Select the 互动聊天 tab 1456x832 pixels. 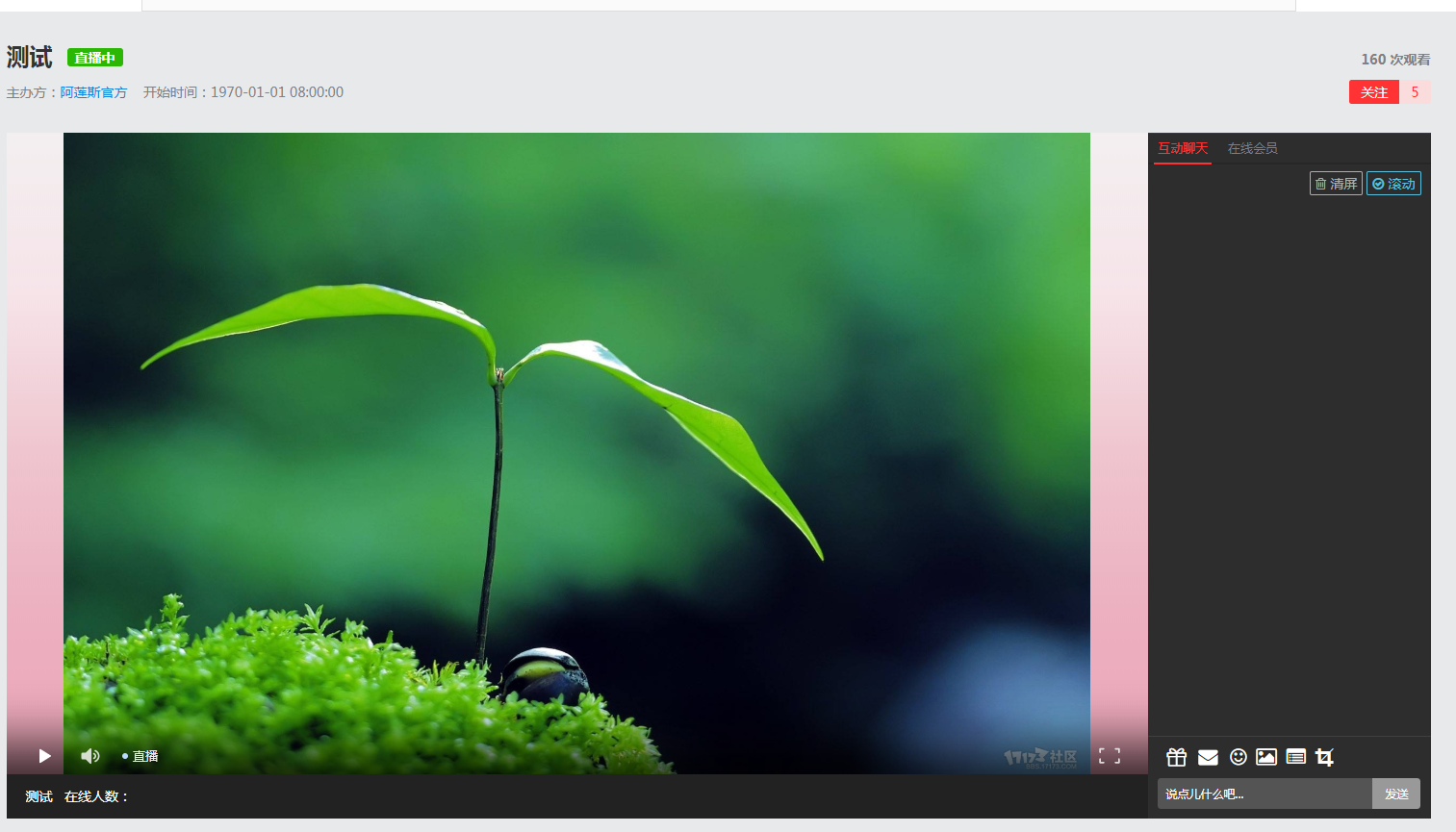[1182, 148]
